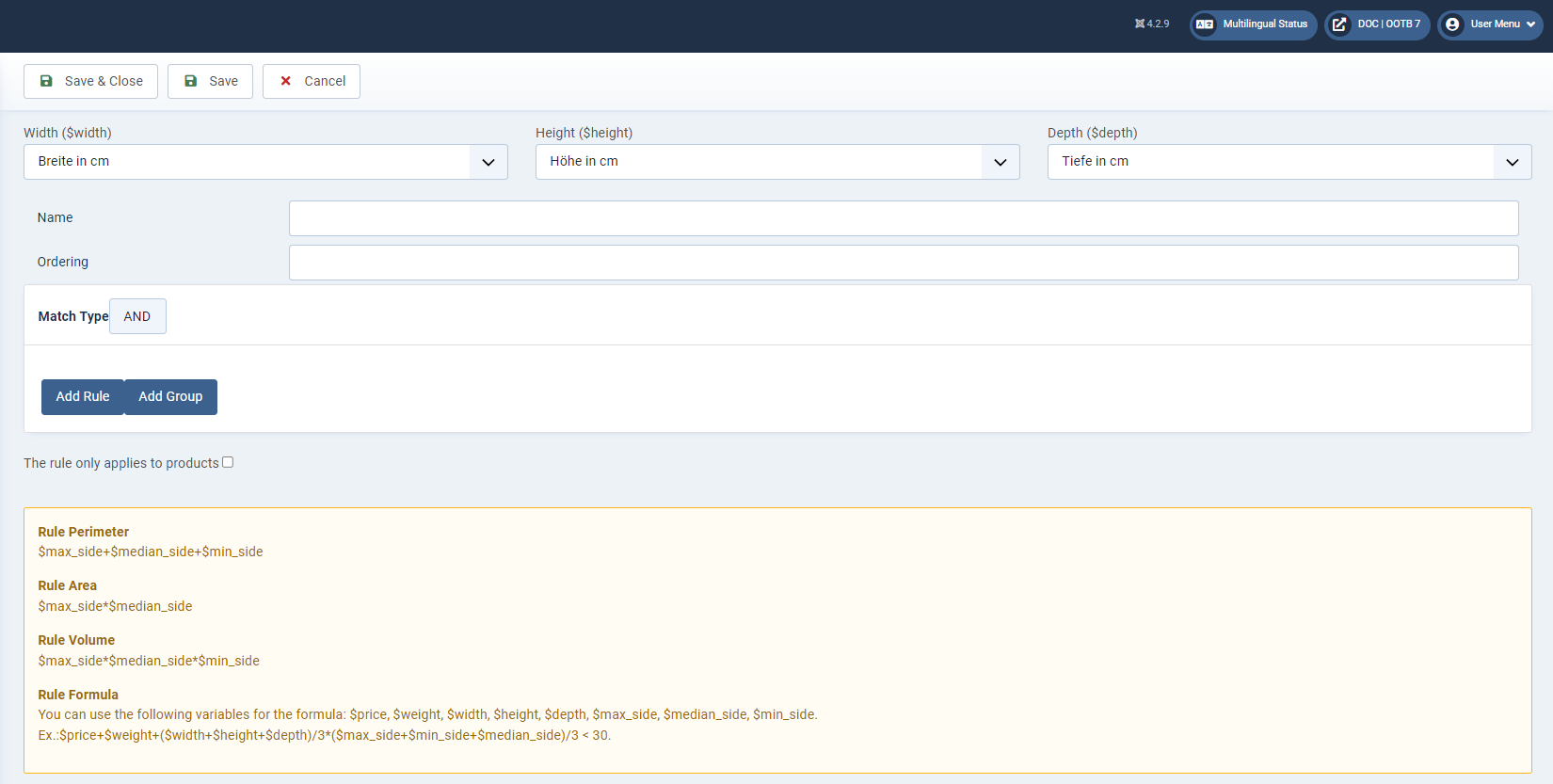Click the 'Name' field label

[56, 217]
